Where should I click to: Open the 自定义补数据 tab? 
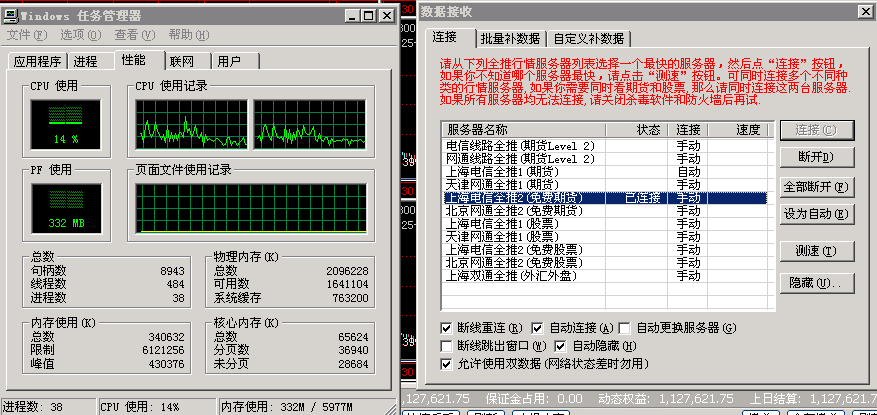[588, 39]
